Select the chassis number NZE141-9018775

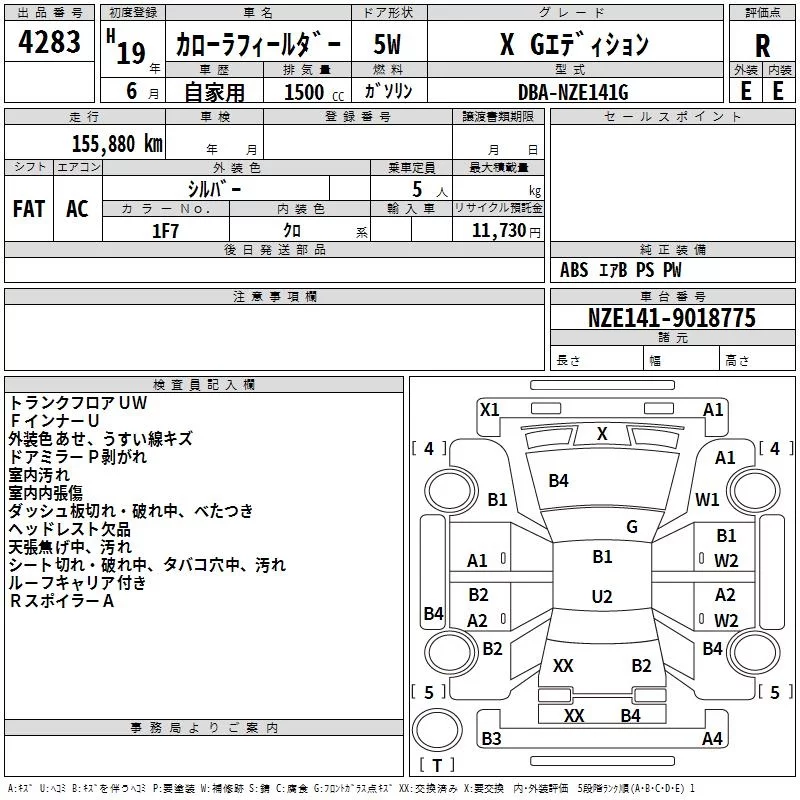pos(671,317)
